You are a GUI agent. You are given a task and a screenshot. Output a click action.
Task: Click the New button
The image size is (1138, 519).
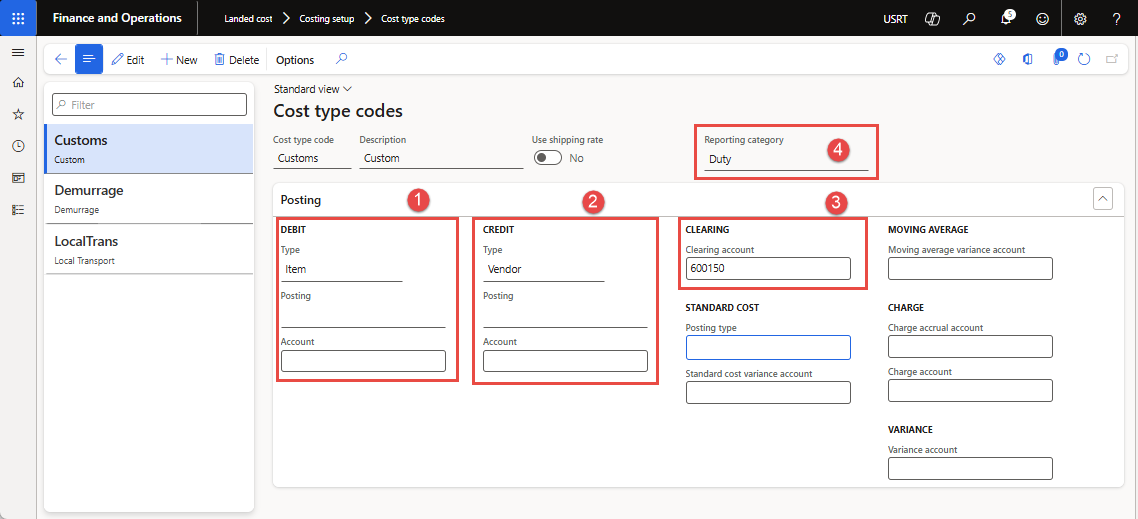coord(180,60)
